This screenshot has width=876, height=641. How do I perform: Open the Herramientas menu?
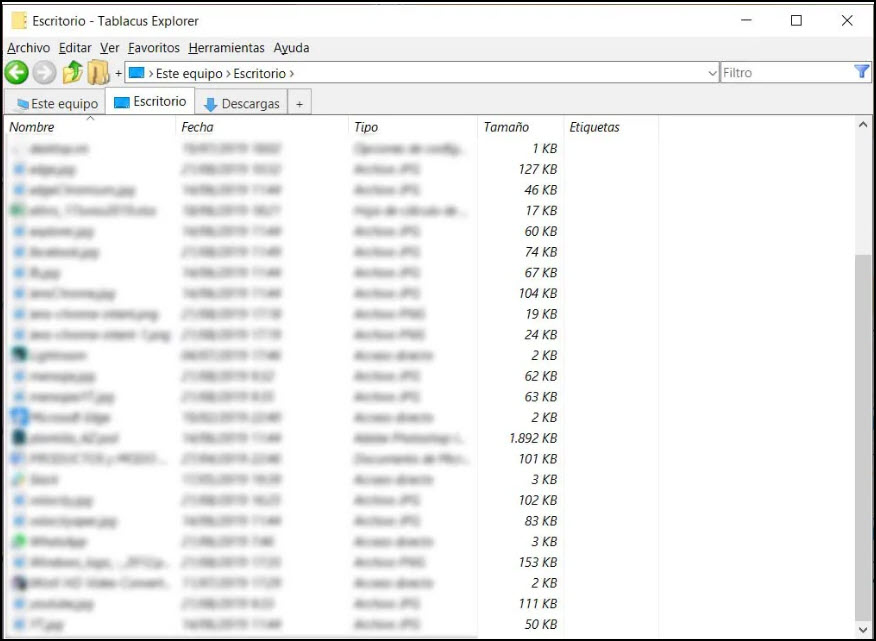(x=226, y=48)
